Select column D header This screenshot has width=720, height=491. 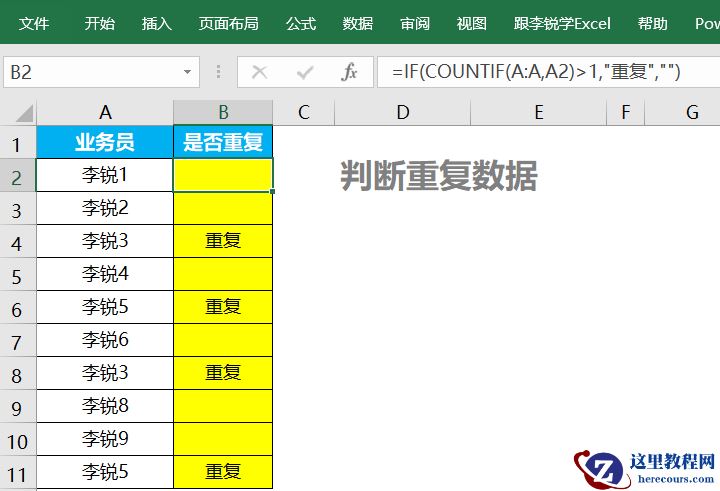pyautogui.click(x=403, y=113)
